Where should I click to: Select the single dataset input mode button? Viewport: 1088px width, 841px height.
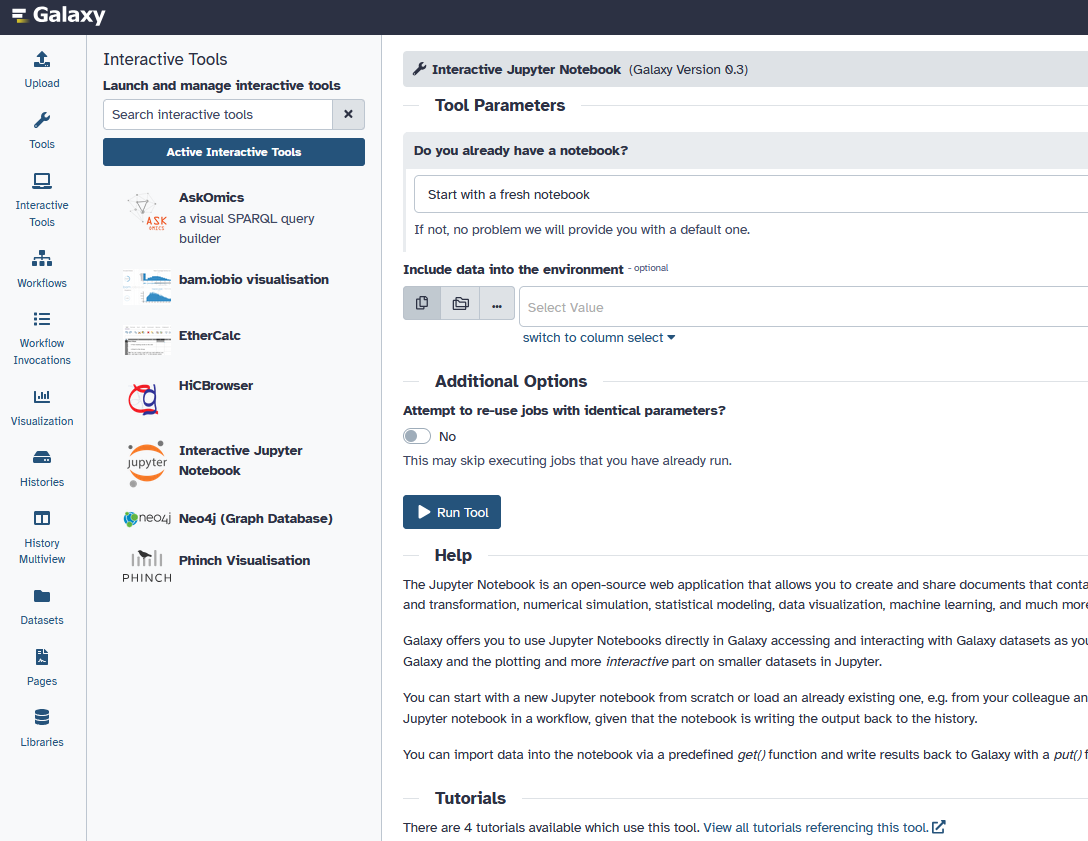[x=422, y=304]
